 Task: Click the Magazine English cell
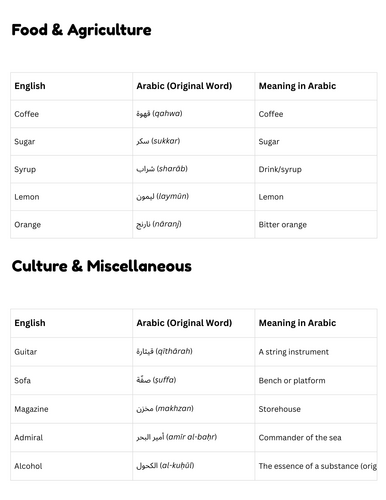[71, 409]
